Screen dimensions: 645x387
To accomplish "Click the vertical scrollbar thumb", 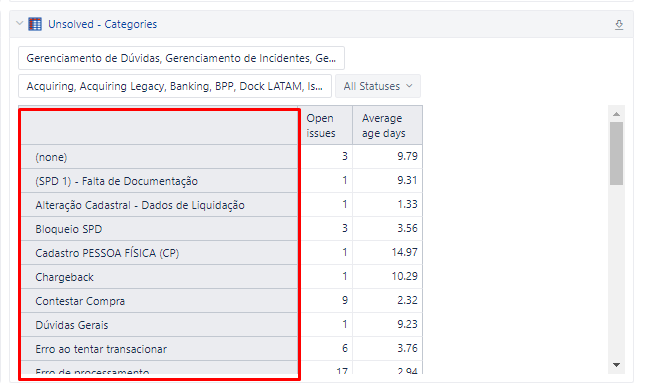I will point(616,153).
